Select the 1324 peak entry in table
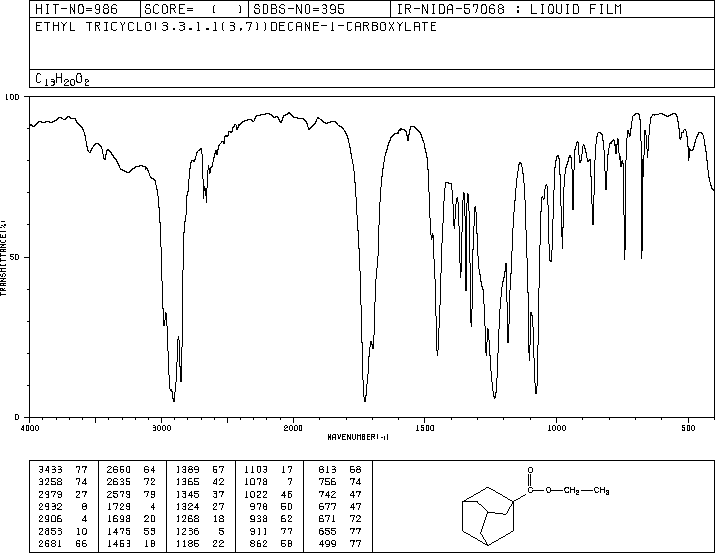Screen dimensions: 715x553 pyautogui.click(x=200, y=506)
